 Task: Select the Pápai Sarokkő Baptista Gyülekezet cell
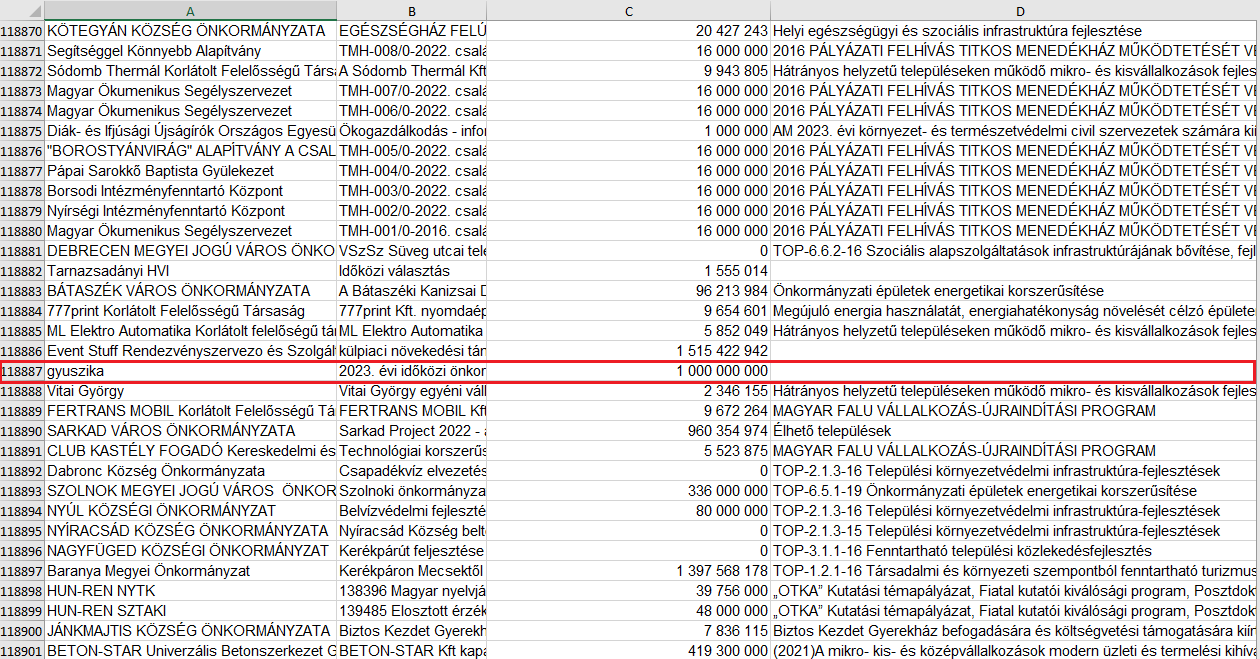[190, 171]
